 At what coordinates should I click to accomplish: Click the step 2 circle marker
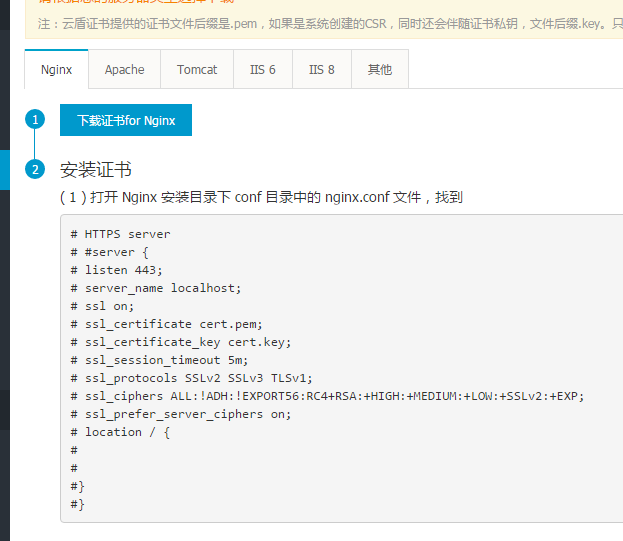(35, 169)
